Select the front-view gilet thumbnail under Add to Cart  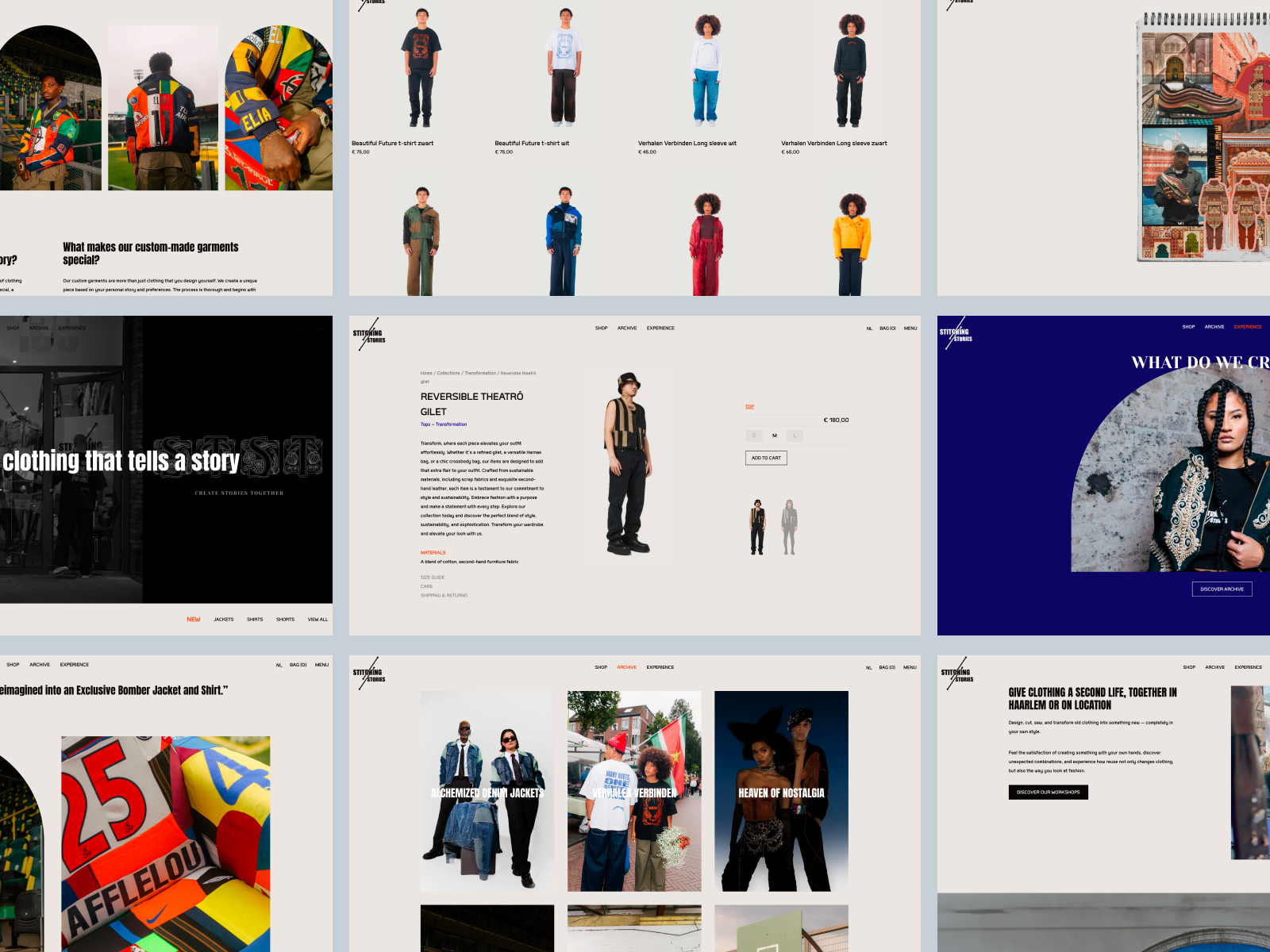coord(758,527)
